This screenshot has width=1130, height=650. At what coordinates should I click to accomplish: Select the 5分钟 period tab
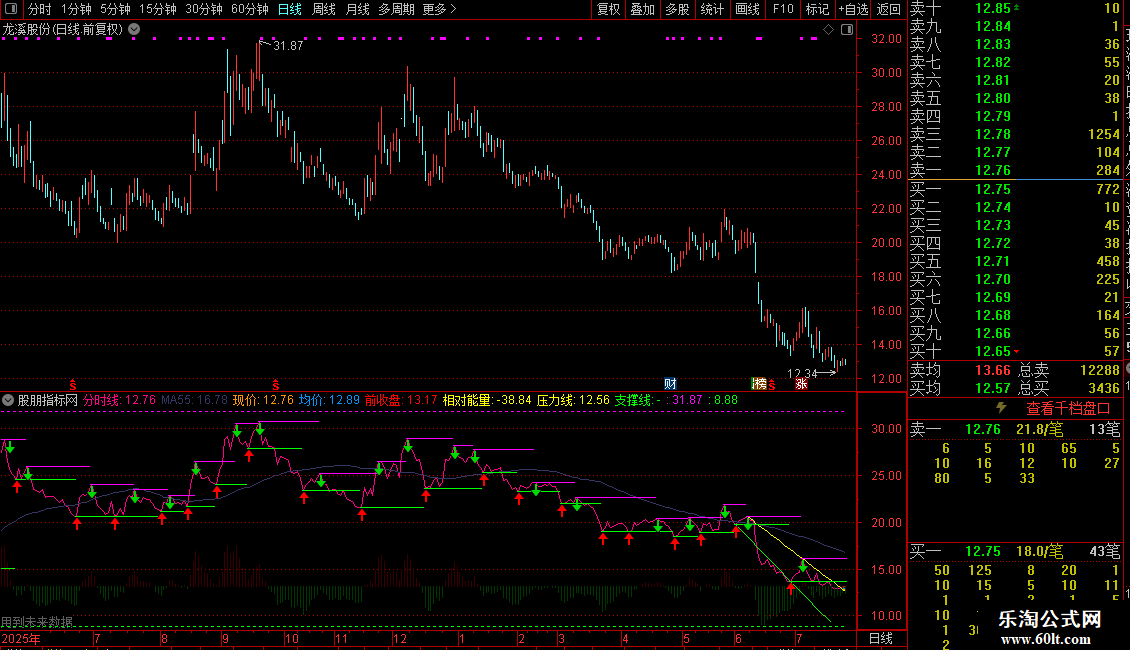pyautogui.click(x=115, y=9)
